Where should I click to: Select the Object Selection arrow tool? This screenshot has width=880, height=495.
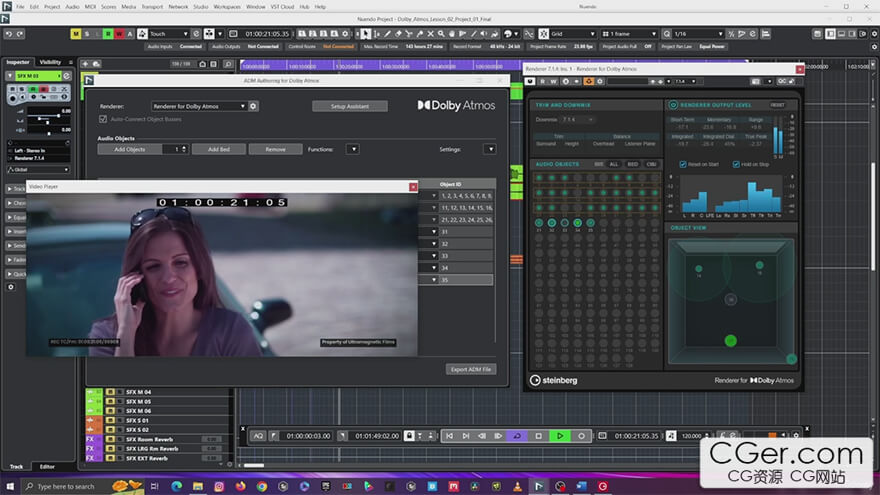[x=365, y=34]
